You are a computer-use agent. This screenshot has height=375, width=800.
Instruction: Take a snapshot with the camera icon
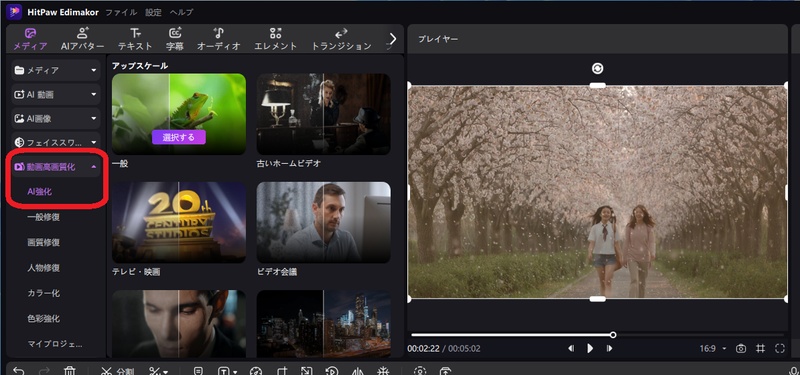pyautogui.click(x=741, y=348)
